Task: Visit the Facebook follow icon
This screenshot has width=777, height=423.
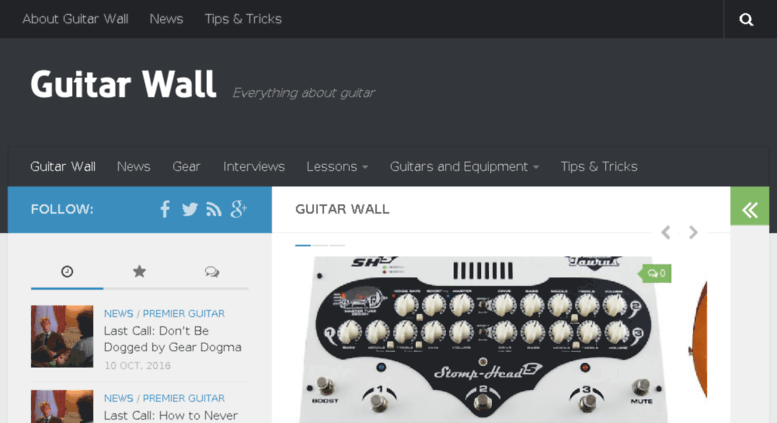Action: (x=165, y=209)
